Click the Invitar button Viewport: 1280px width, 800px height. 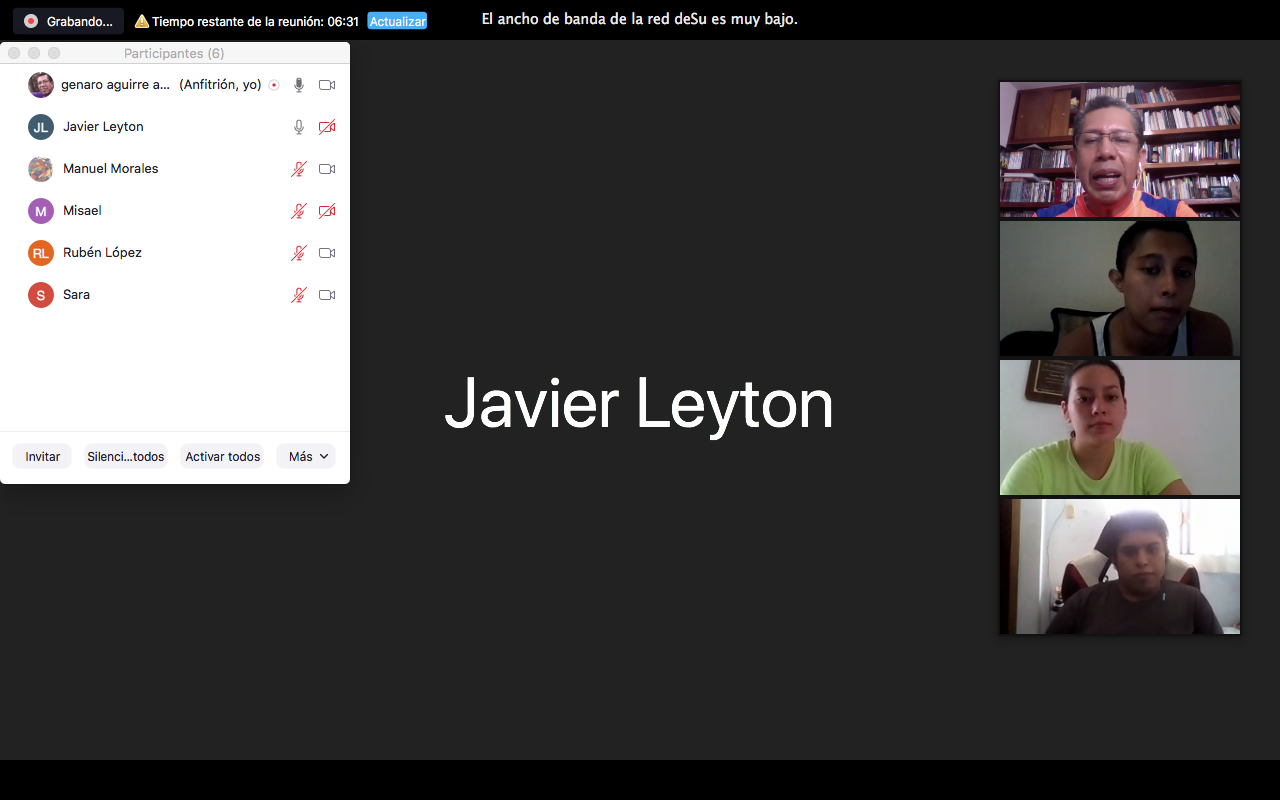42,457
